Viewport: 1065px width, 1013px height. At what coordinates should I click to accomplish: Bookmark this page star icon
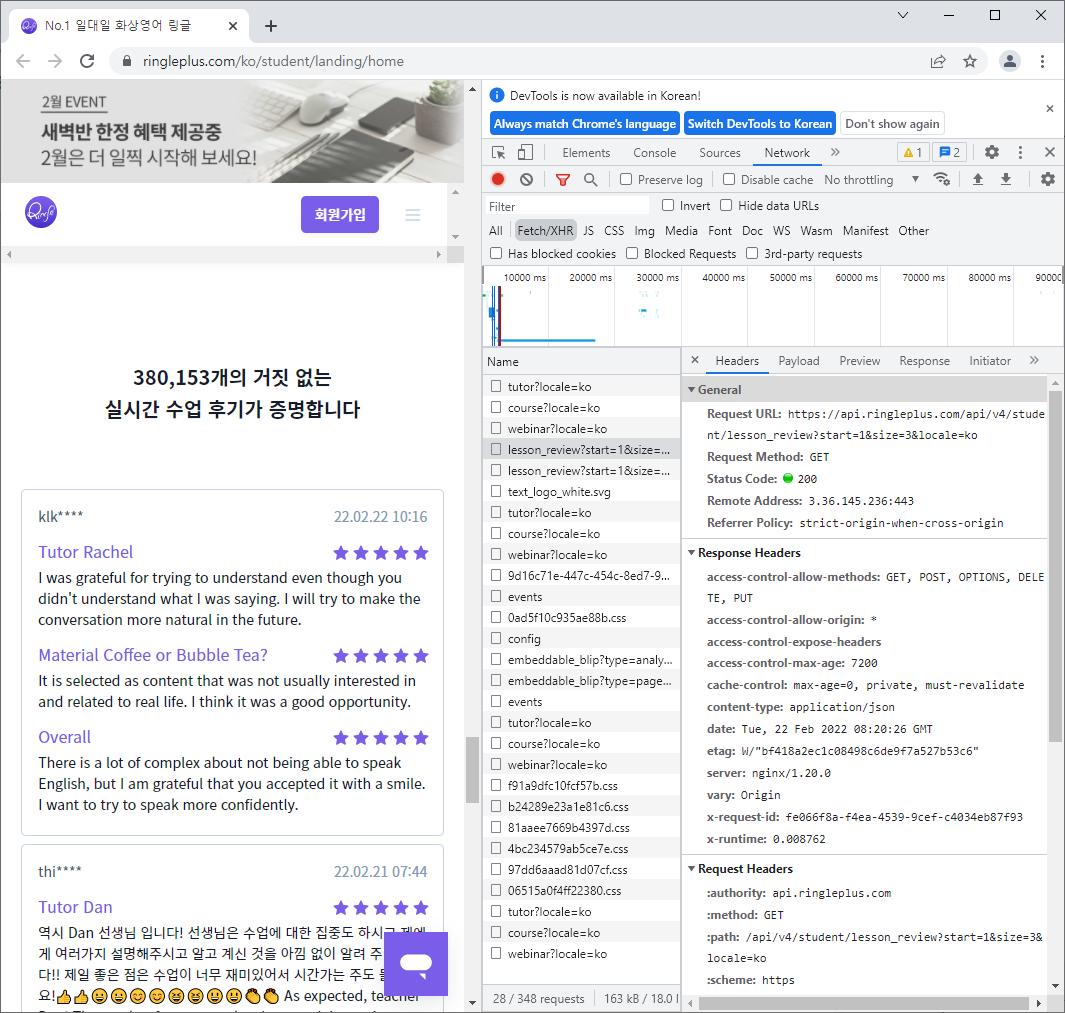[970, 61]
